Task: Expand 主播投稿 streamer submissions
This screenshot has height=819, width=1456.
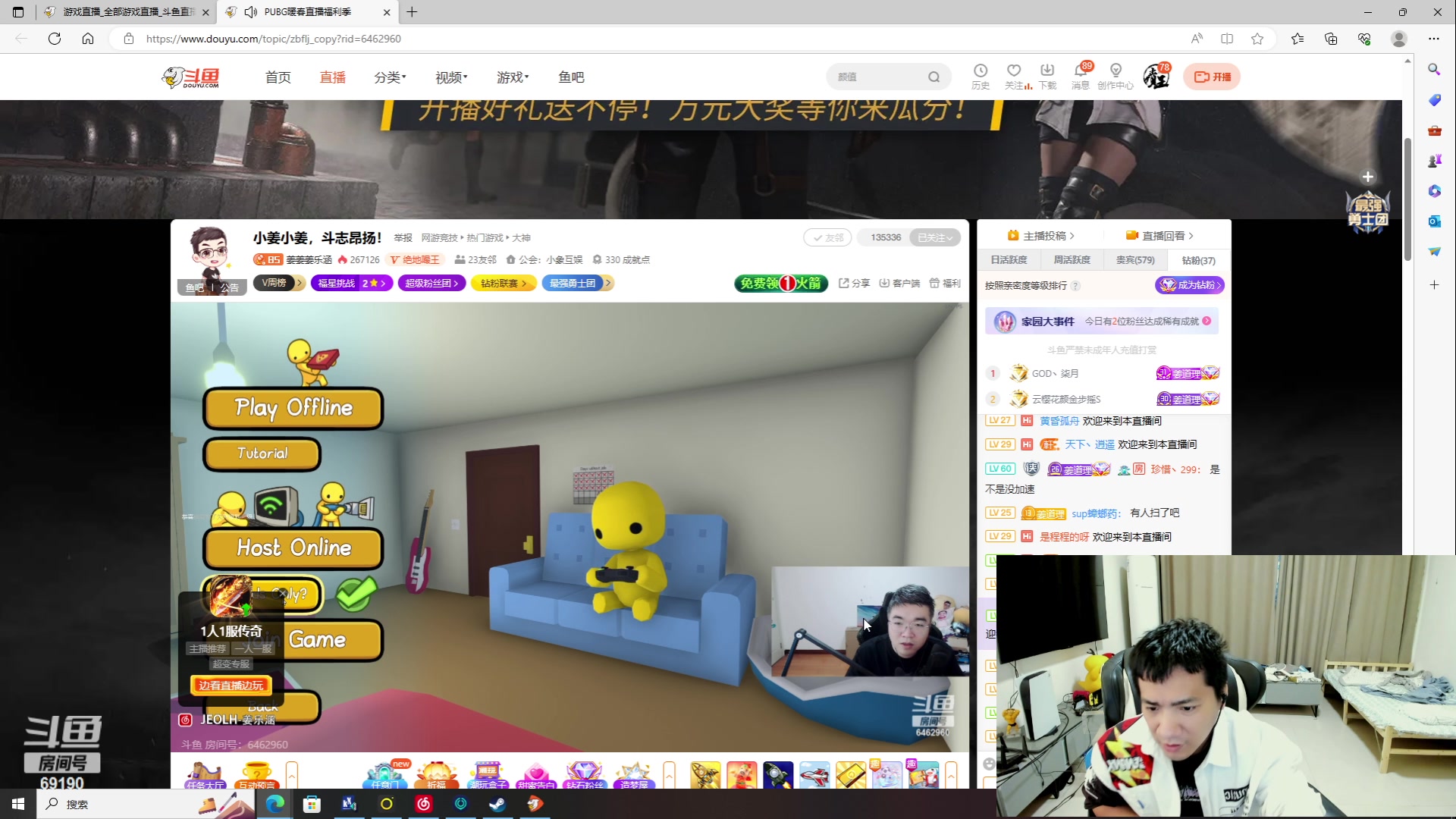Action: (1040, 236)
